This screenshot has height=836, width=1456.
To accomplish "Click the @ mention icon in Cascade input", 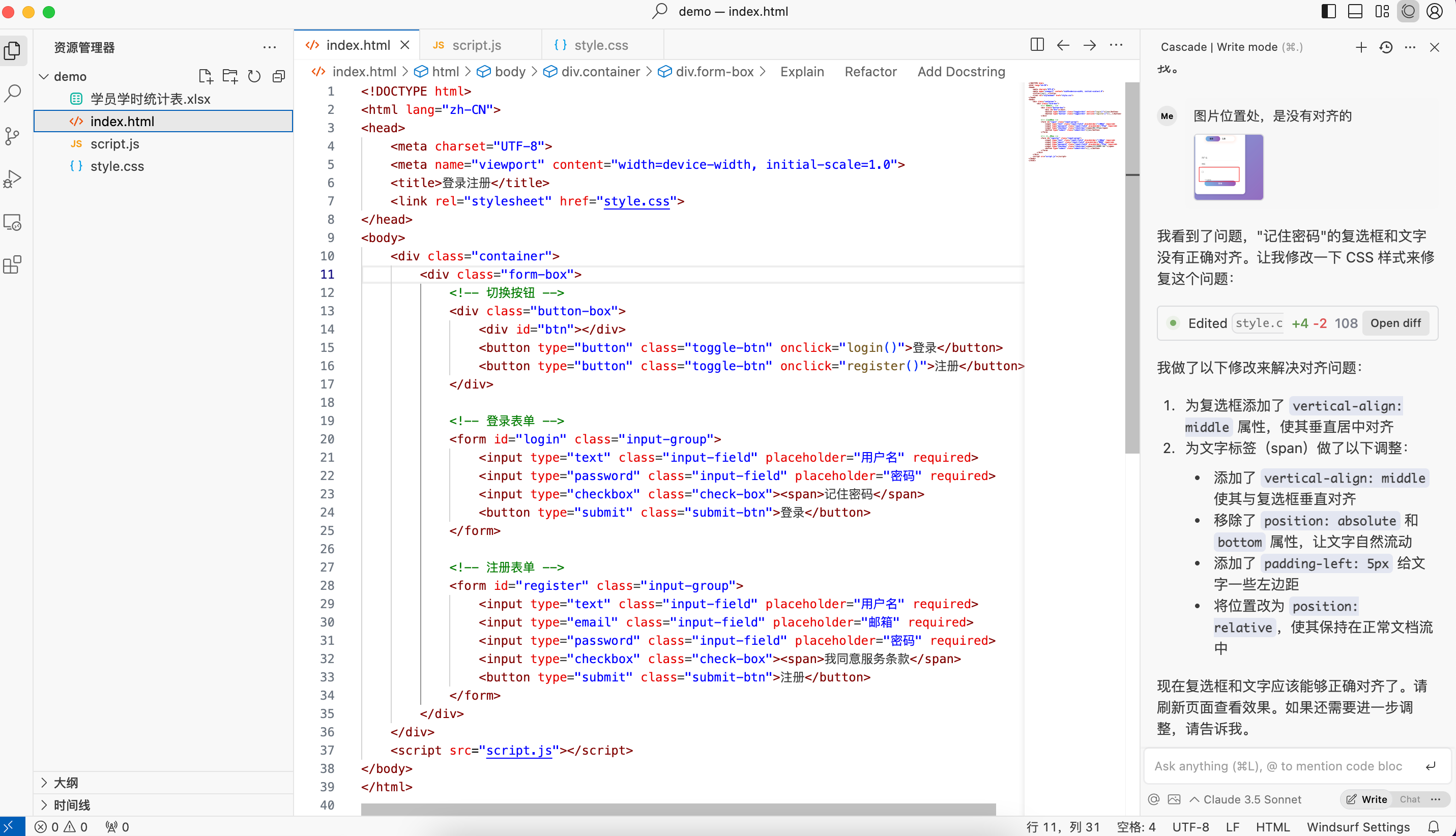I will [x=1154, y=799].
